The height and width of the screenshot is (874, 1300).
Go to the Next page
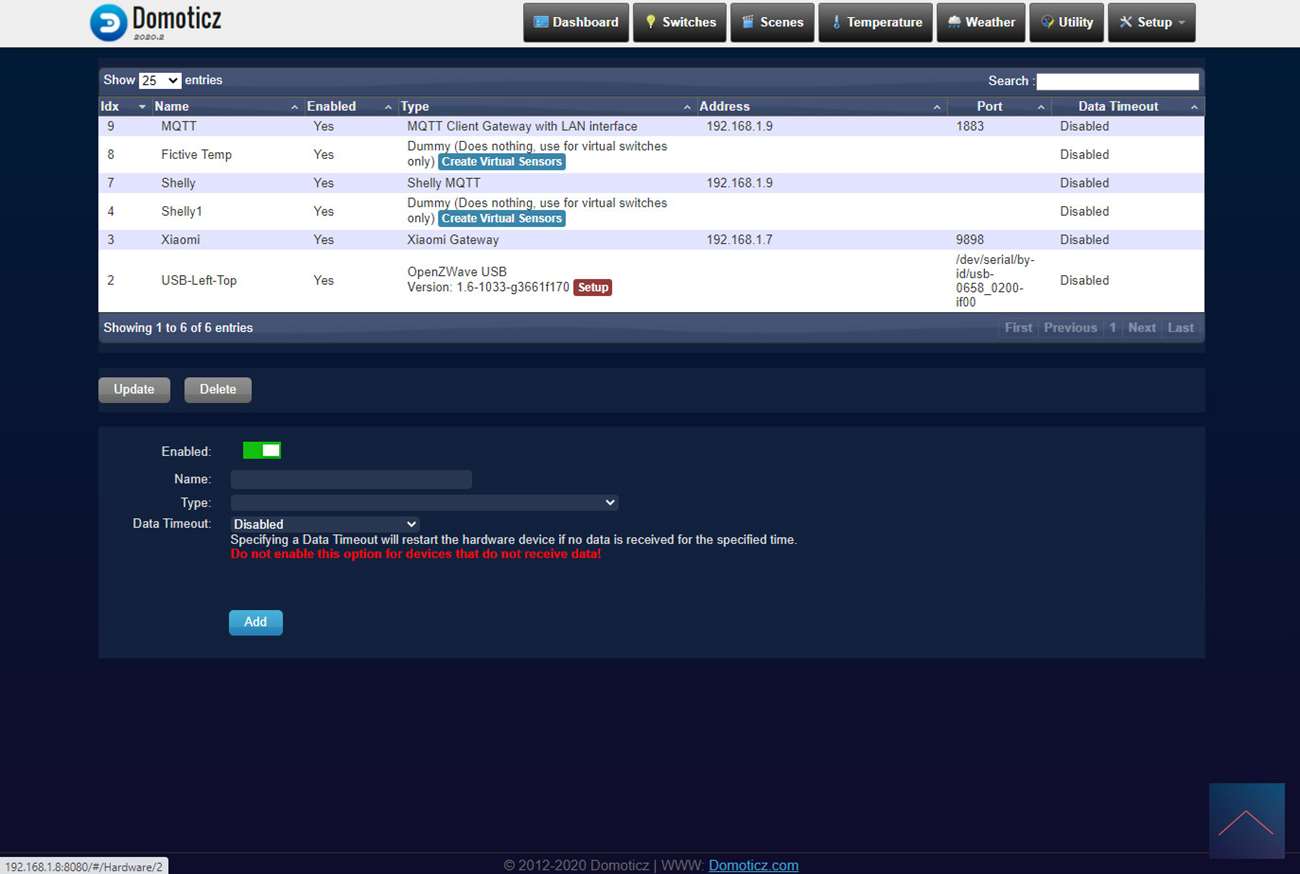click(x=1142, y=328)
